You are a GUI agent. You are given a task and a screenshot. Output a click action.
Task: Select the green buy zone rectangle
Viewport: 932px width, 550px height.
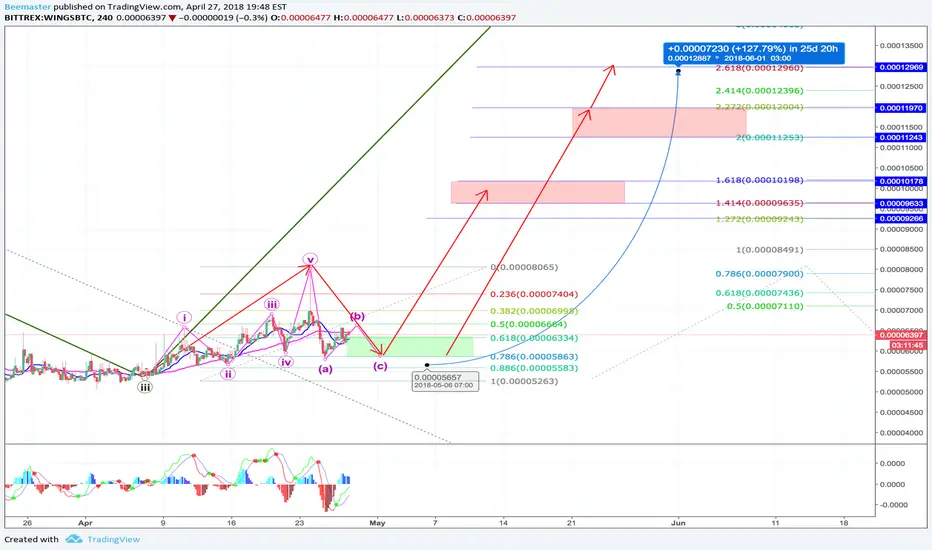(x=410, y=347)
